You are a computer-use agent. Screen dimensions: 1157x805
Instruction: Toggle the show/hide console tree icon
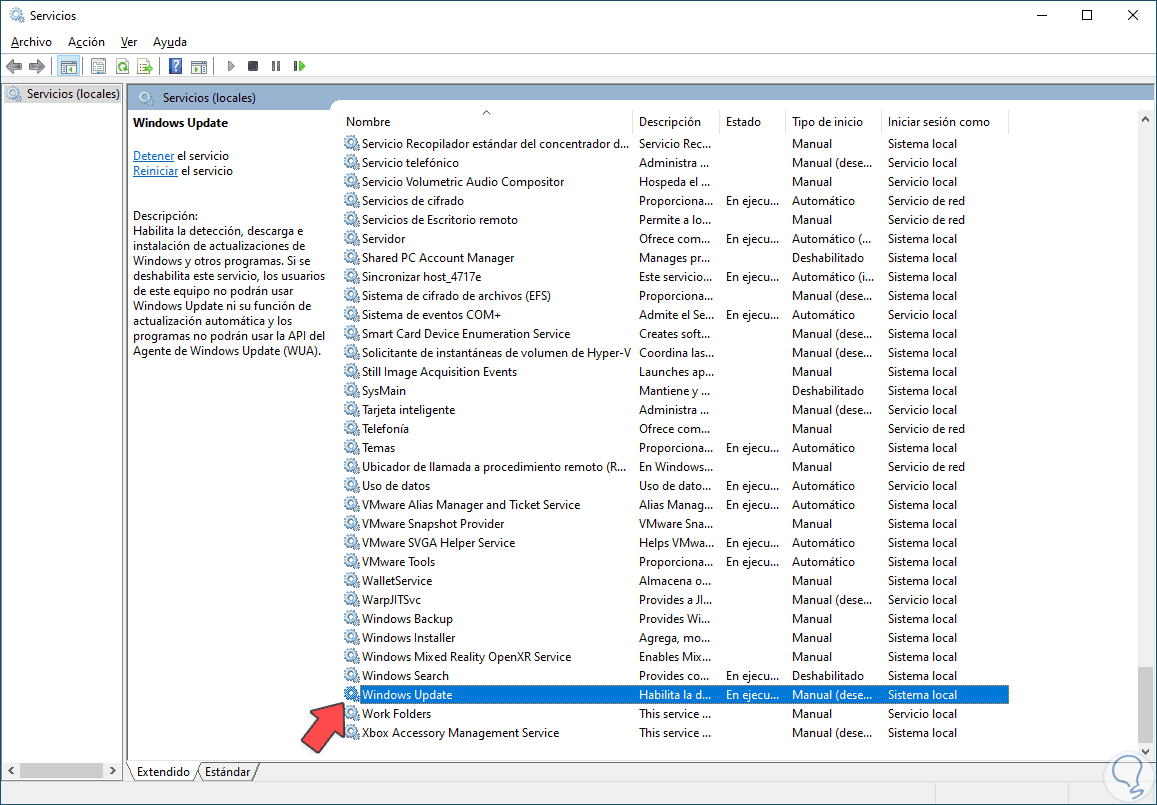[69, 66]
